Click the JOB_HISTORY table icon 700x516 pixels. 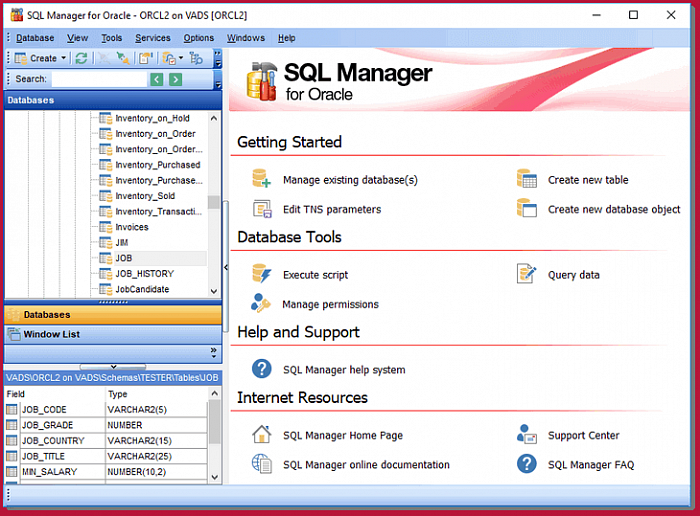click(105, 274)
